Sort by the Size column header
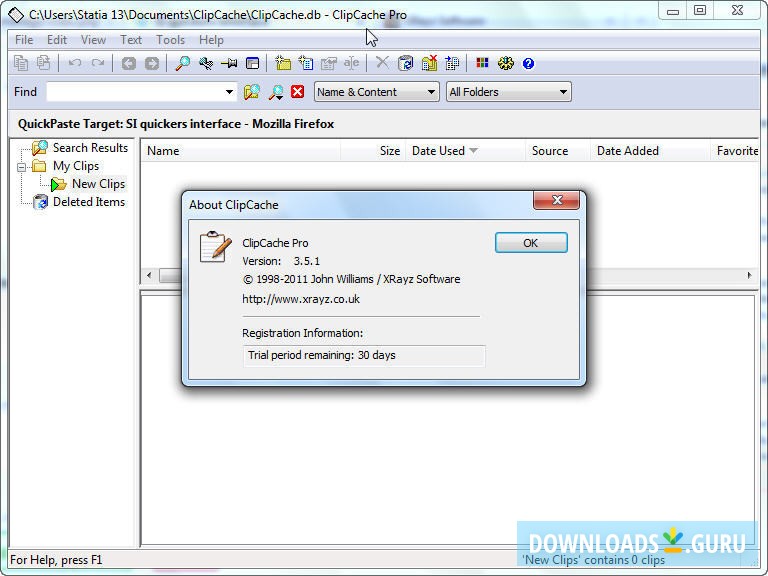This screenshot has height=576, width=768. 373,151
